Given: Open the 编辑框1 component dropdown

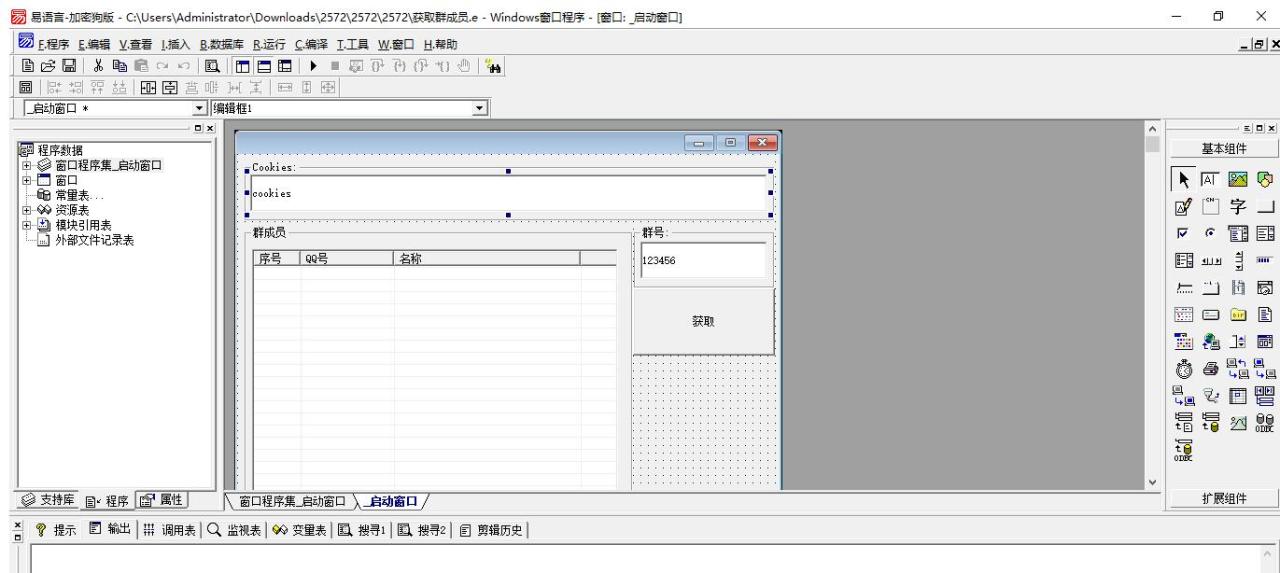Looking at the screenshot, I should (481, 107).
